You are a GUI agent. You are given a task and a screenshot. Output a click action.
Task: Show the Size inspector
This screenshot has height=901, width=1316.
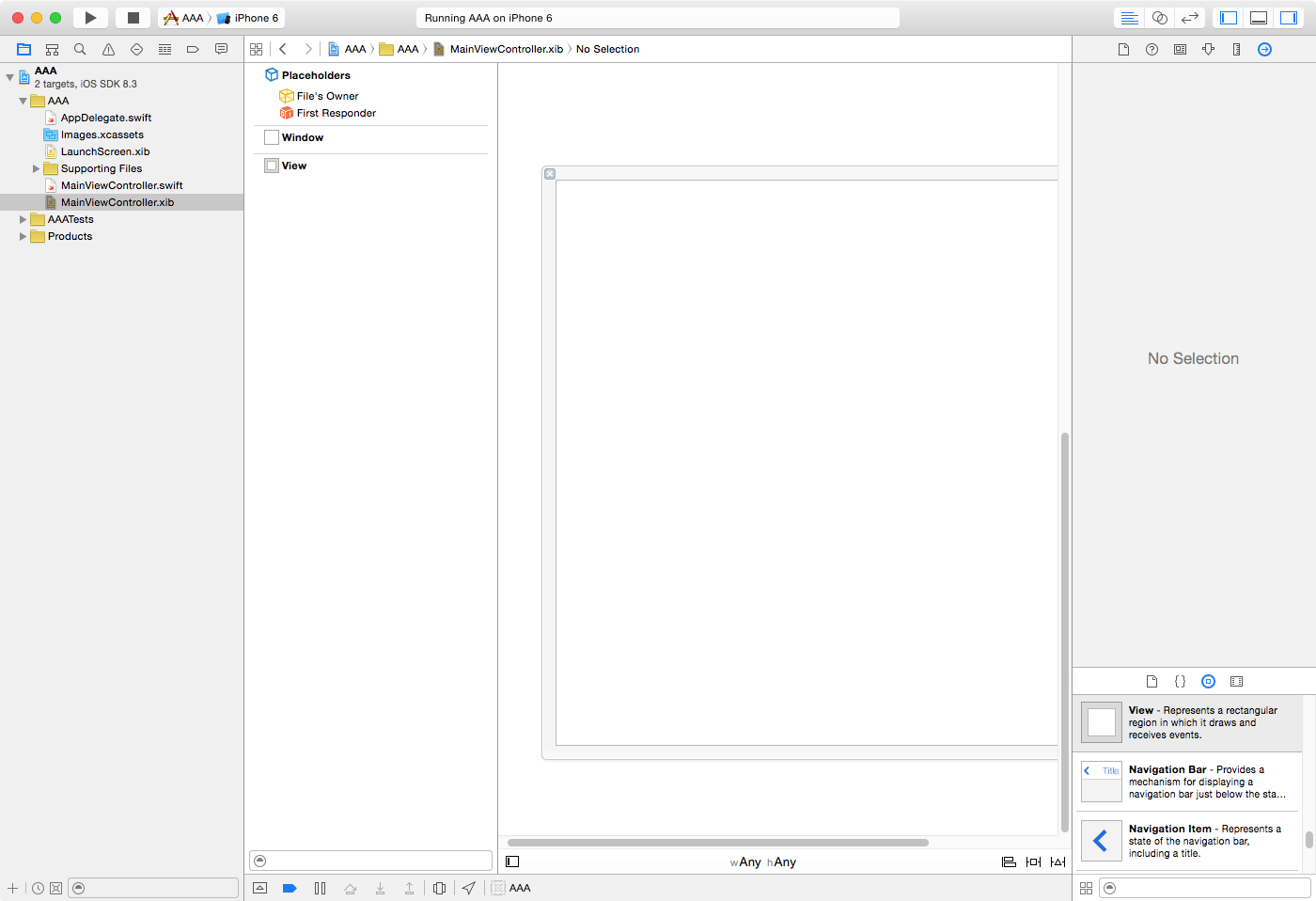pyautogui.click(x=1236, y=49)
